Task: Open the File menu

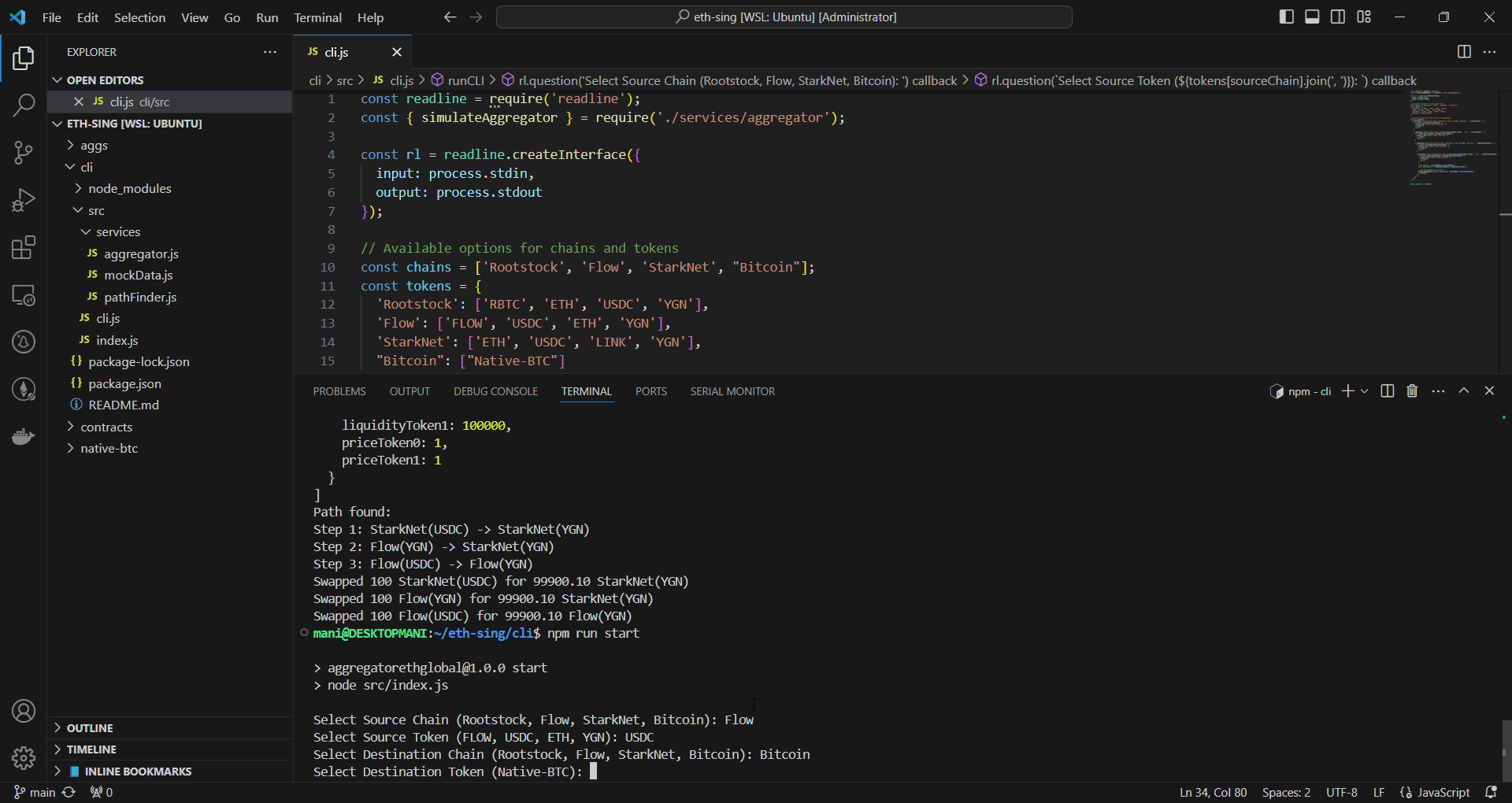Action: pyautogui.click(x=52, y=17)
